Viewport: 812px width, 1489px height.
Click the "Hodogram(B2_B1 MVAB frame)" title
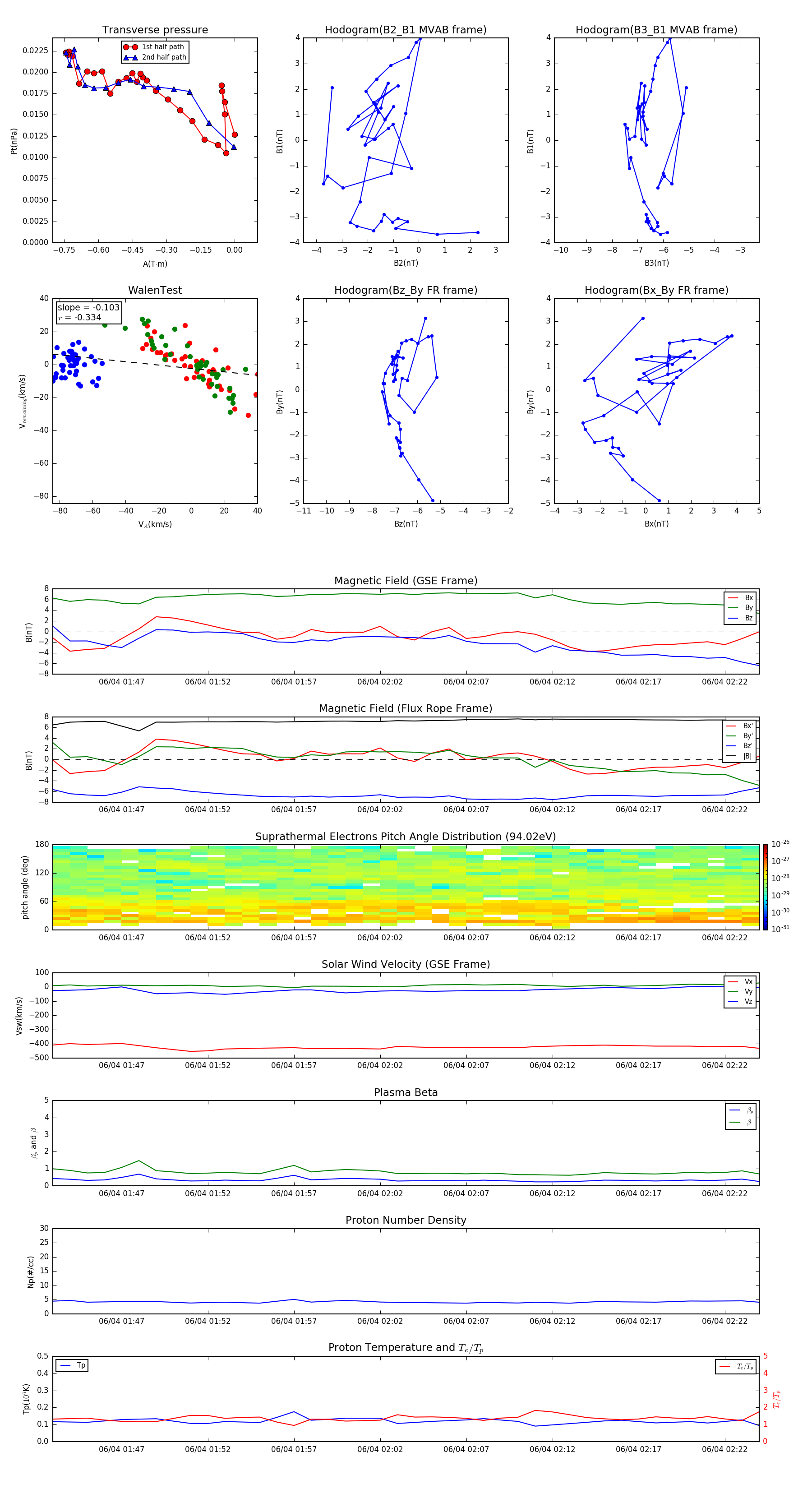[x=406, y=30]
